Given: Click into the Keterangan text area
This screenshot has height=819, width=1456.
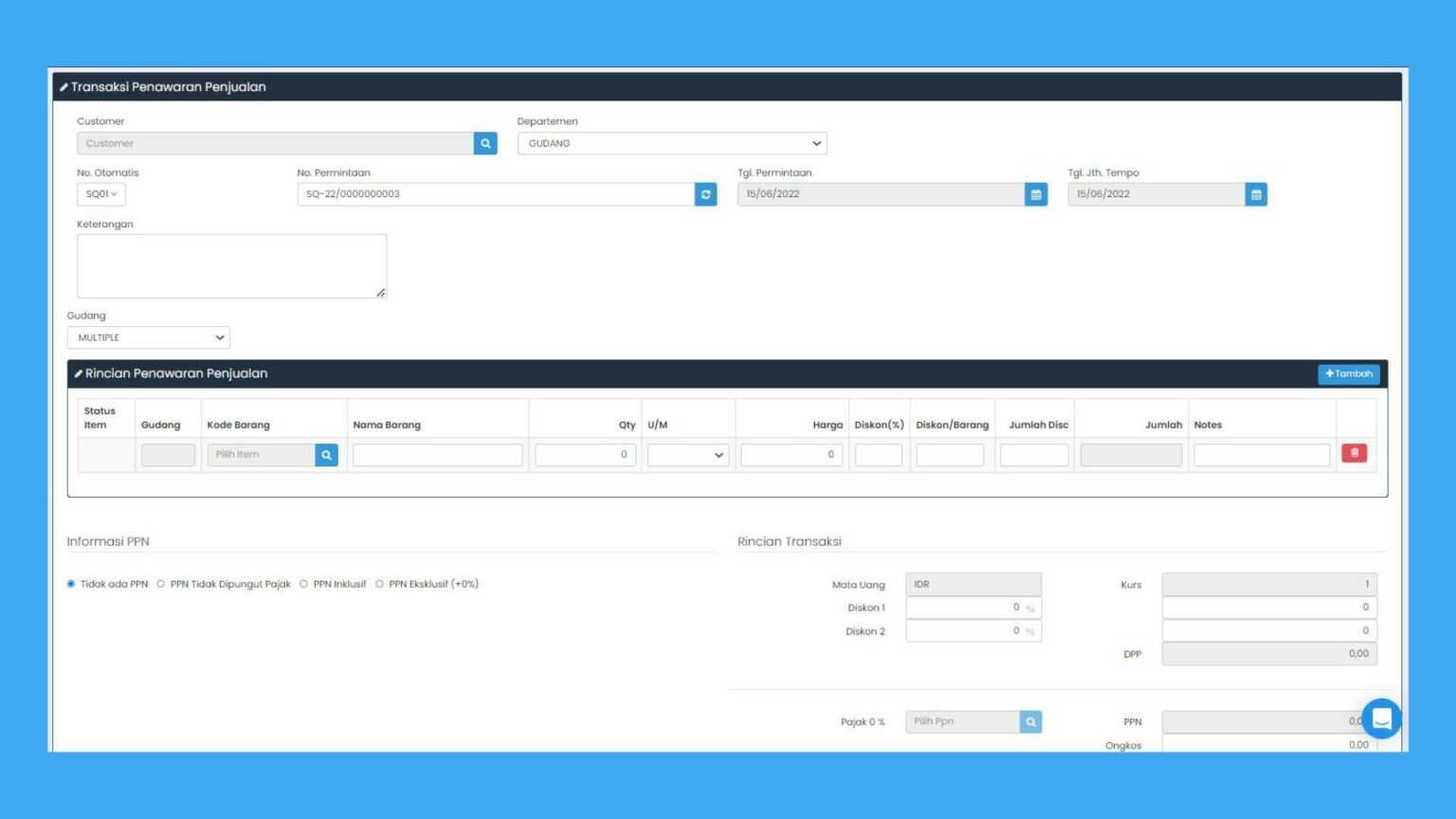Looking at the screenshot, I should click(231, 266).
